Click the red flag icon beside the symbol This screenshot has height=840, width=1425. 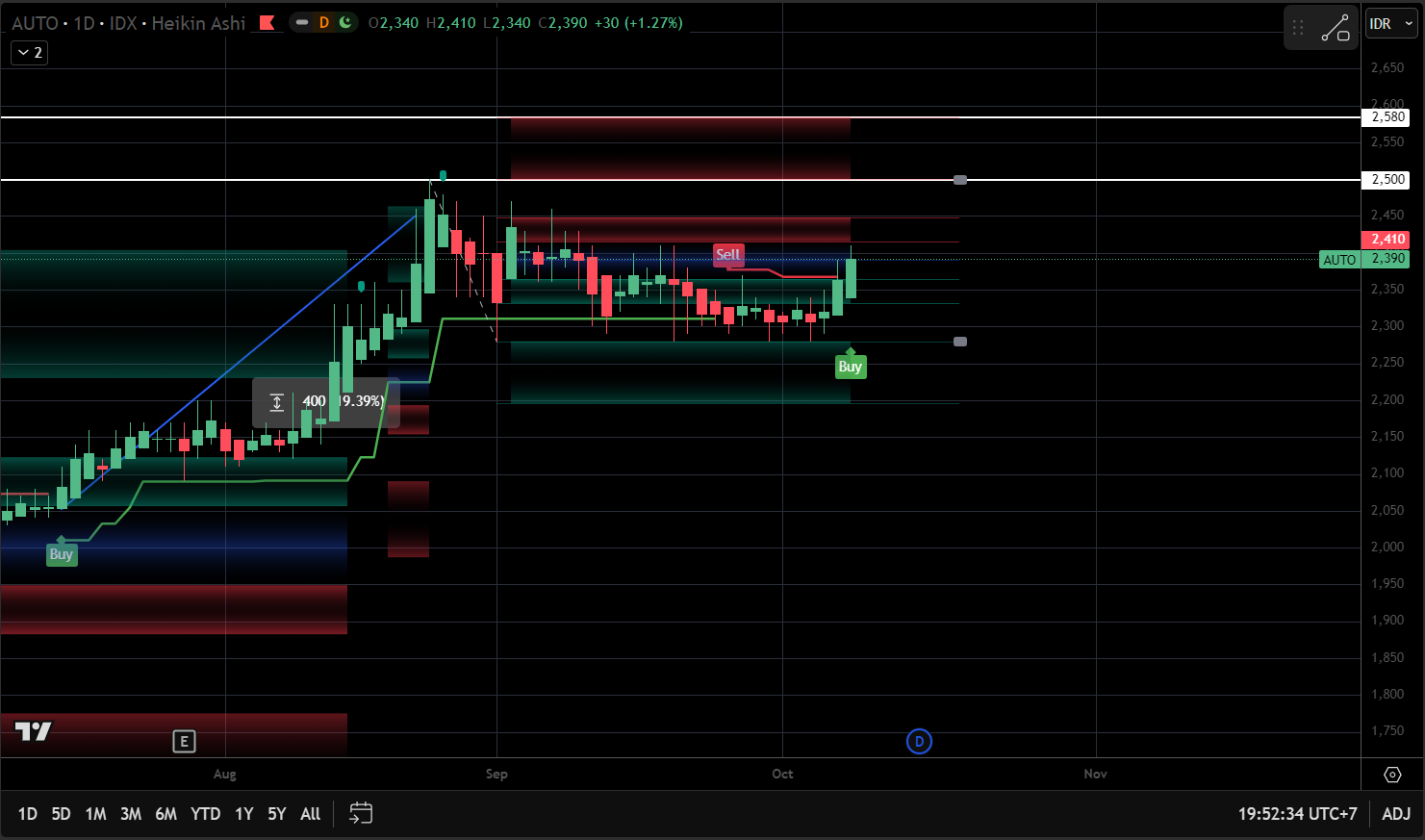[267, 23]
